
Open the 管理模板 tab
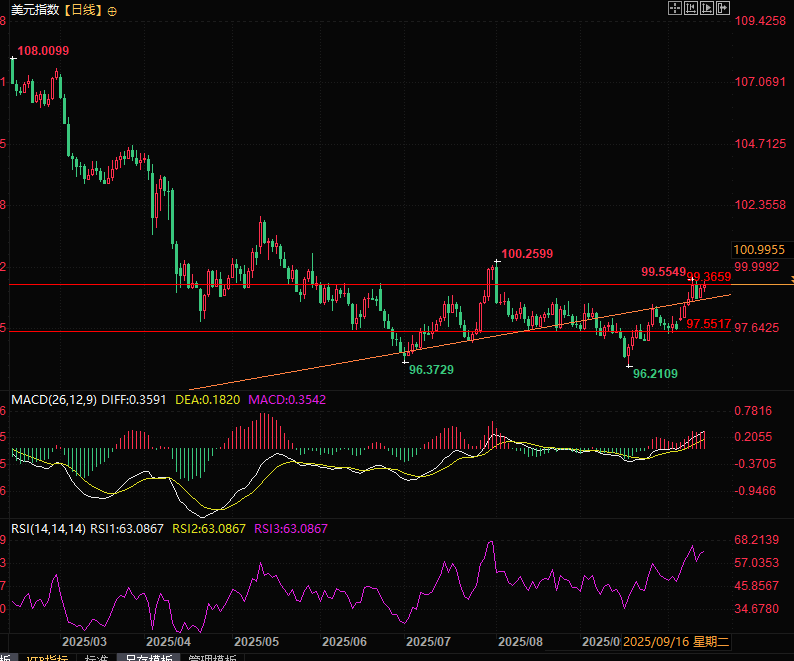pyautogui.click(x=210, y=659)
